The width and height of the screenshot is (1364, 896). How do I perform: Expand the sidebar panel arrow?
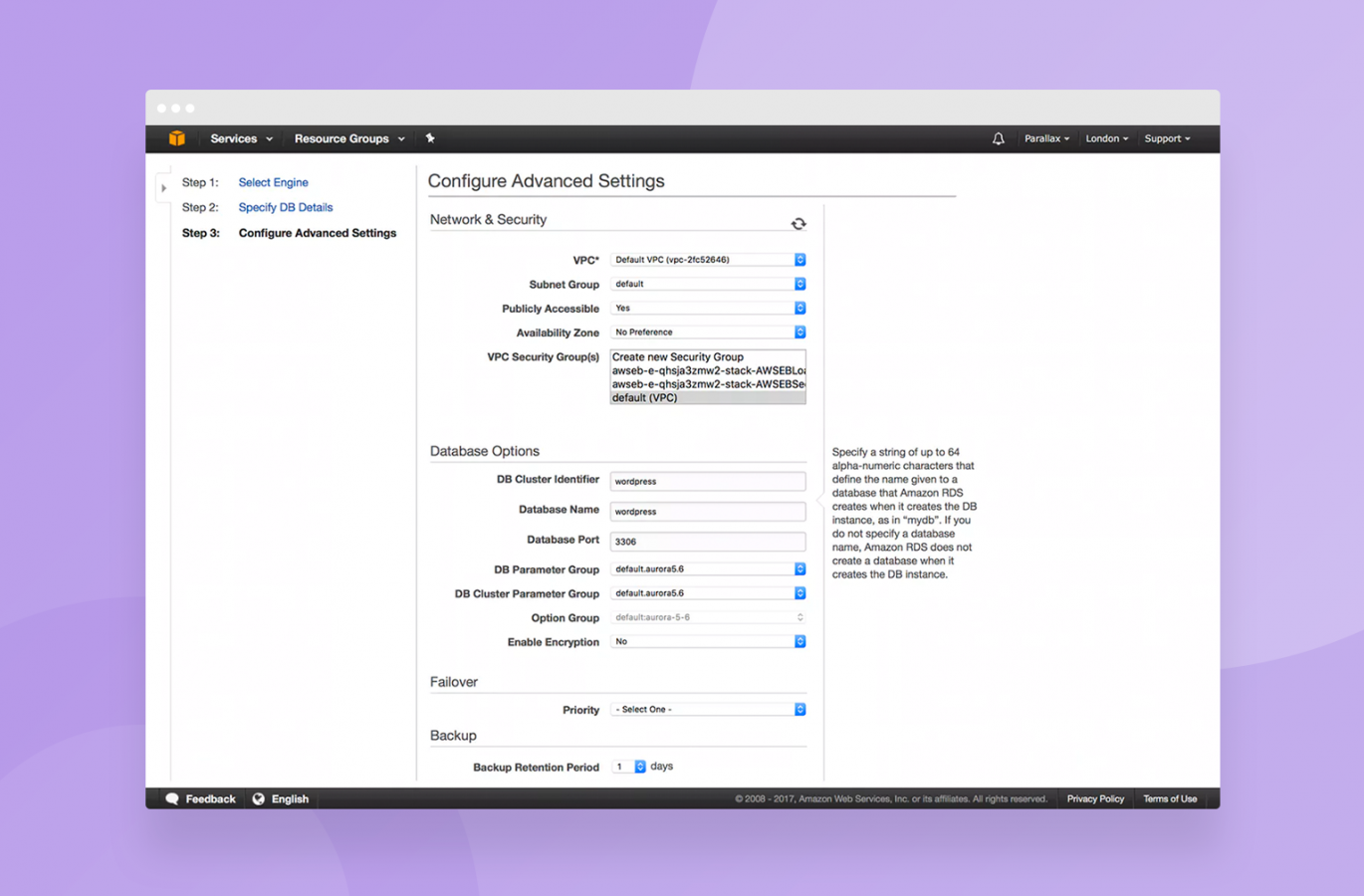pos(164,187)
